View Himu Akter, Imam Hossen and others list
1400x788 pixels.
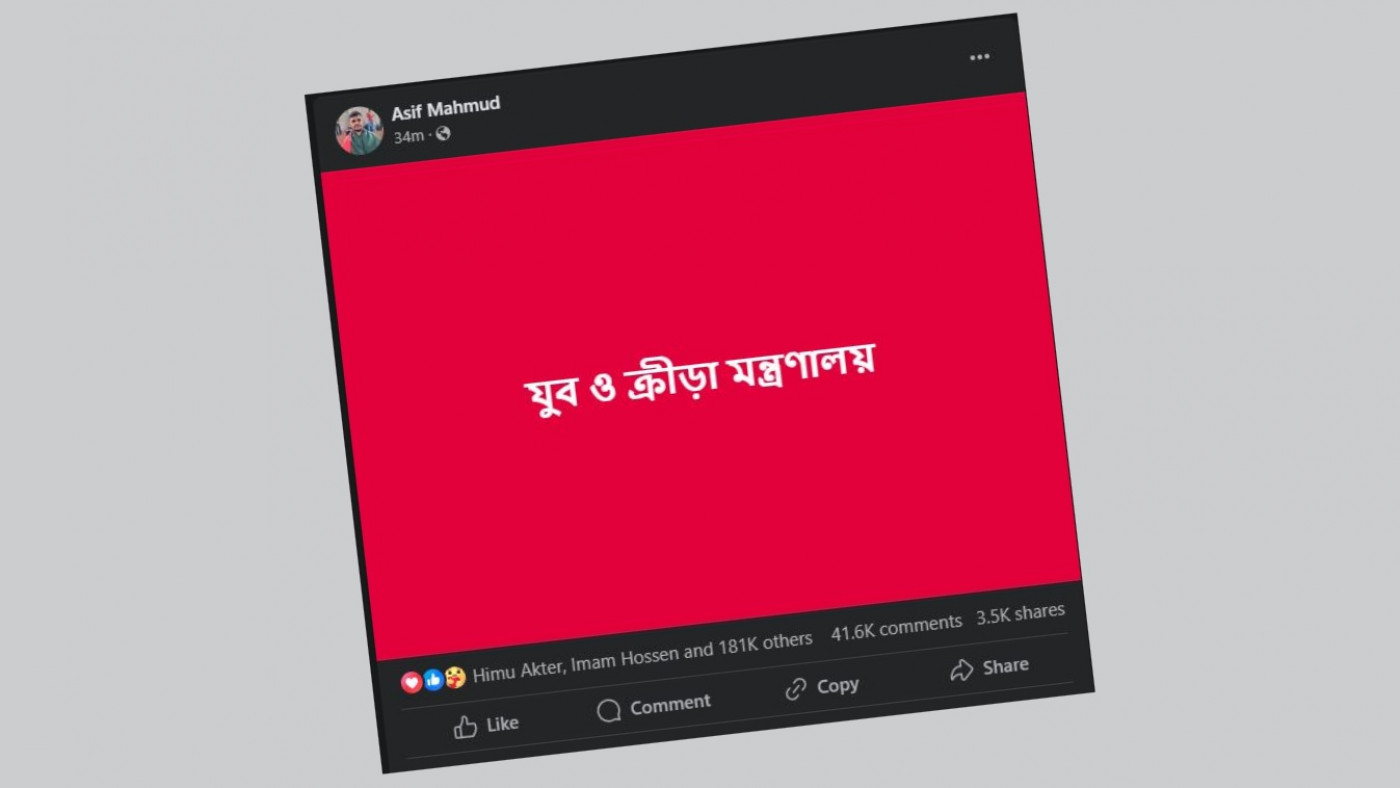(x=642, y=657)
